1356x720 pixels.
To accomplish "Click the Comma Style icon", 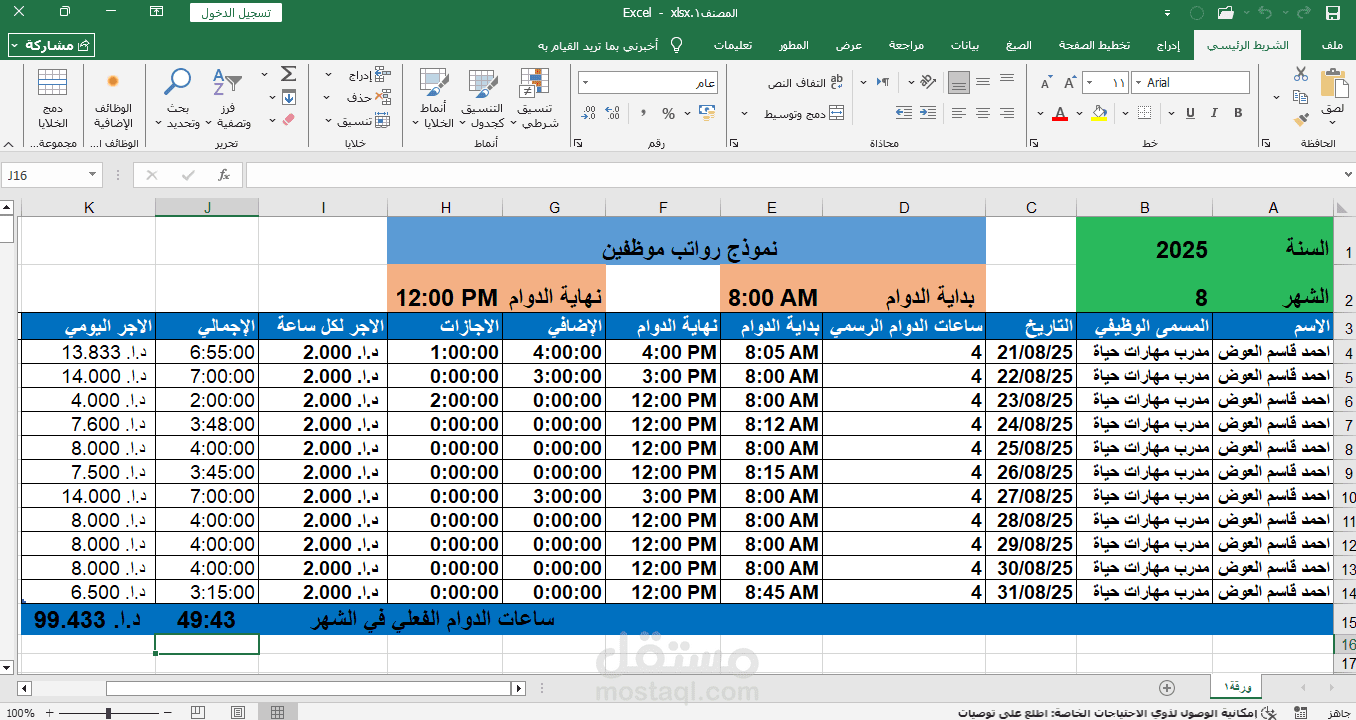I will [x=643, y=113].
